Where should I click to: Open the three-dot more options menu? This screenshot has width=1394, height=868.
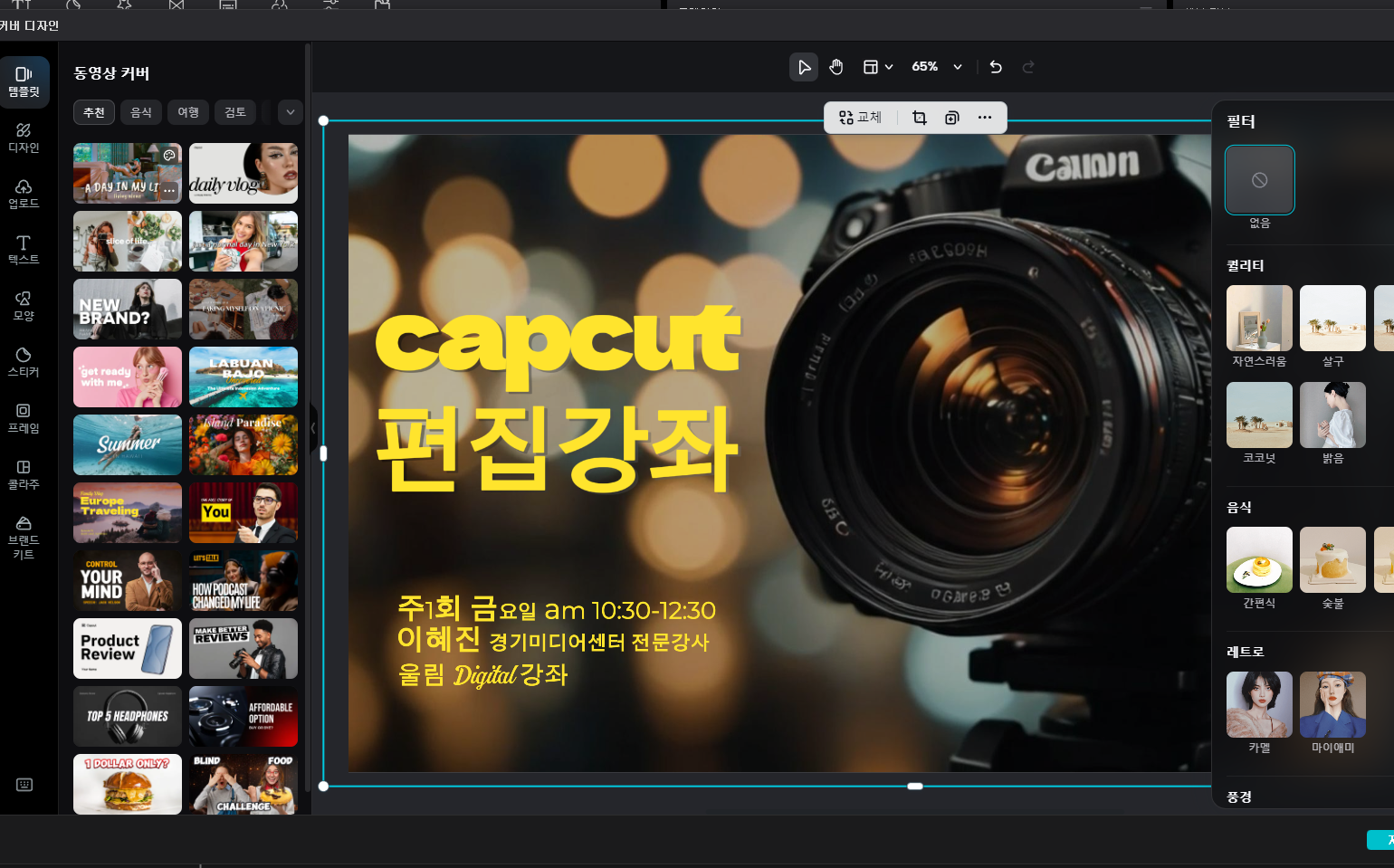pos(985,118)
